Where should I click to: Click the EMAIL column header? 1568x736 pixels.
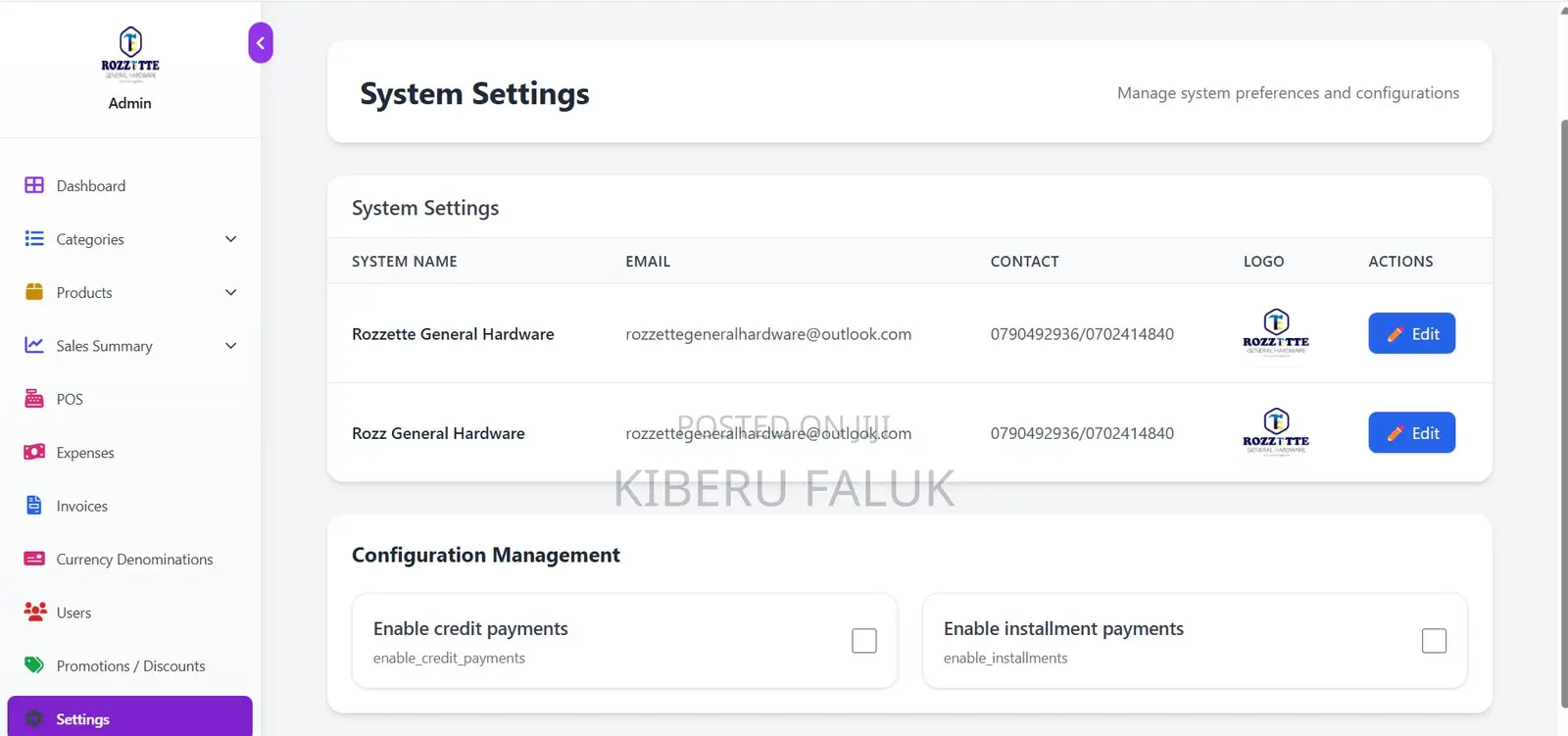pyautogui.click(x=648, y=262)
